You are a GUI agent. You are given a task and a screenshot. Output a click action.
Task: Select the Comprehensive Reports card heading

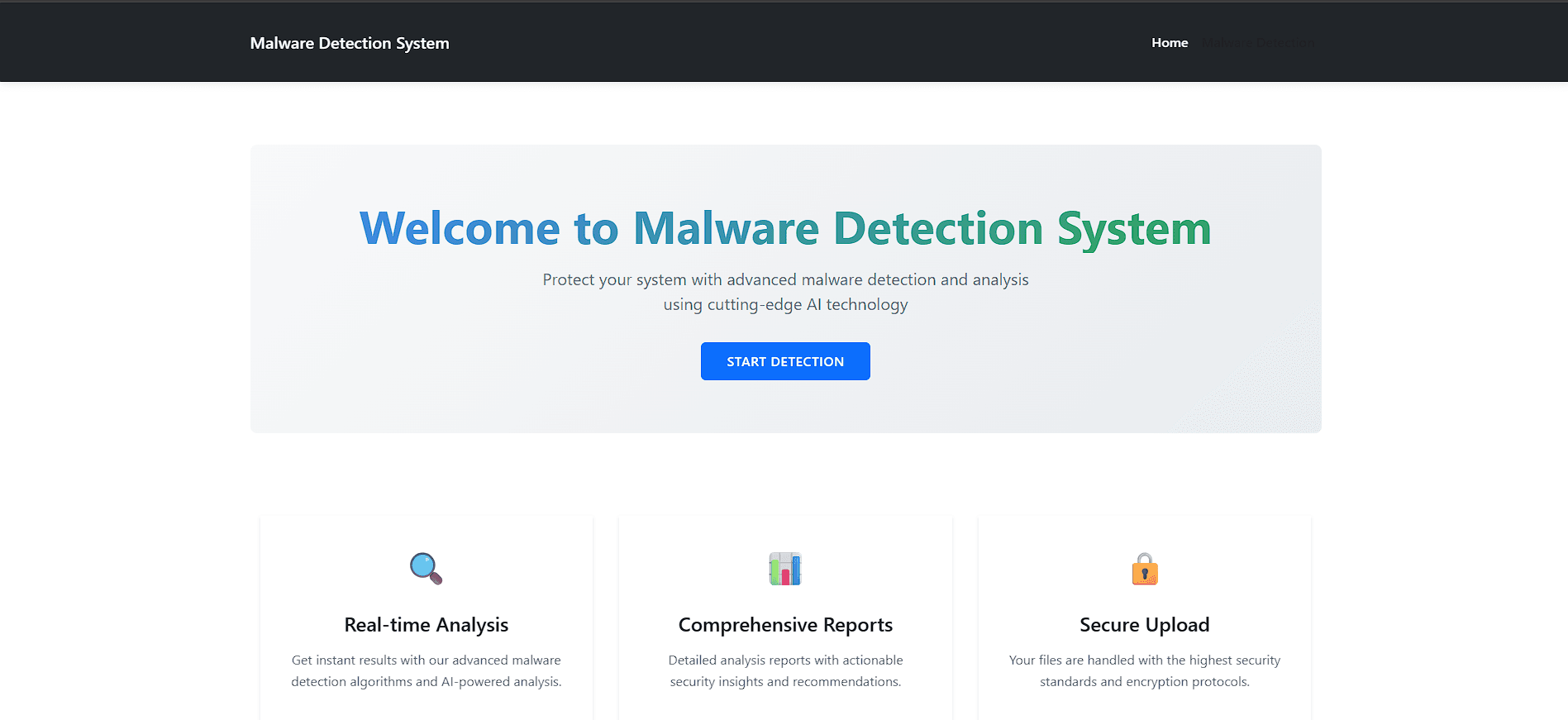pyautogui.click(x=784, y=625)
